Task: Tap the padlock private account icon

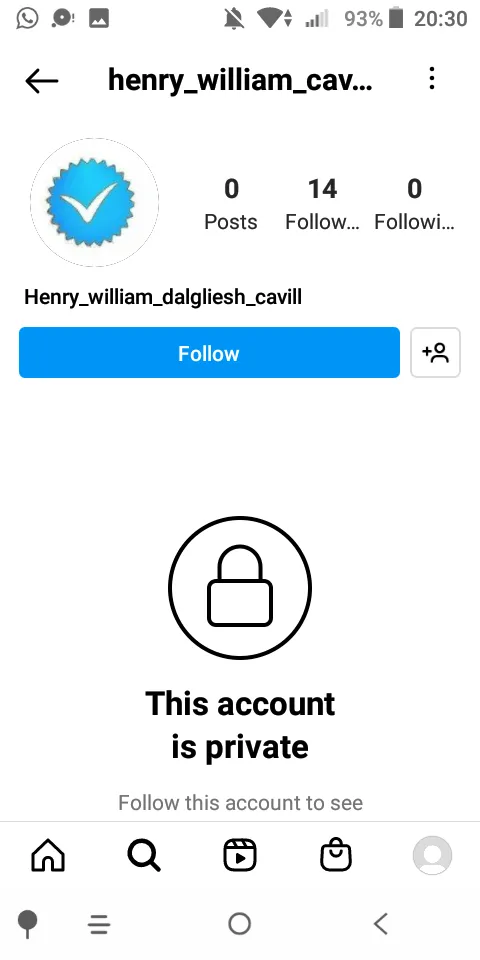Action: tap(240, 588)
